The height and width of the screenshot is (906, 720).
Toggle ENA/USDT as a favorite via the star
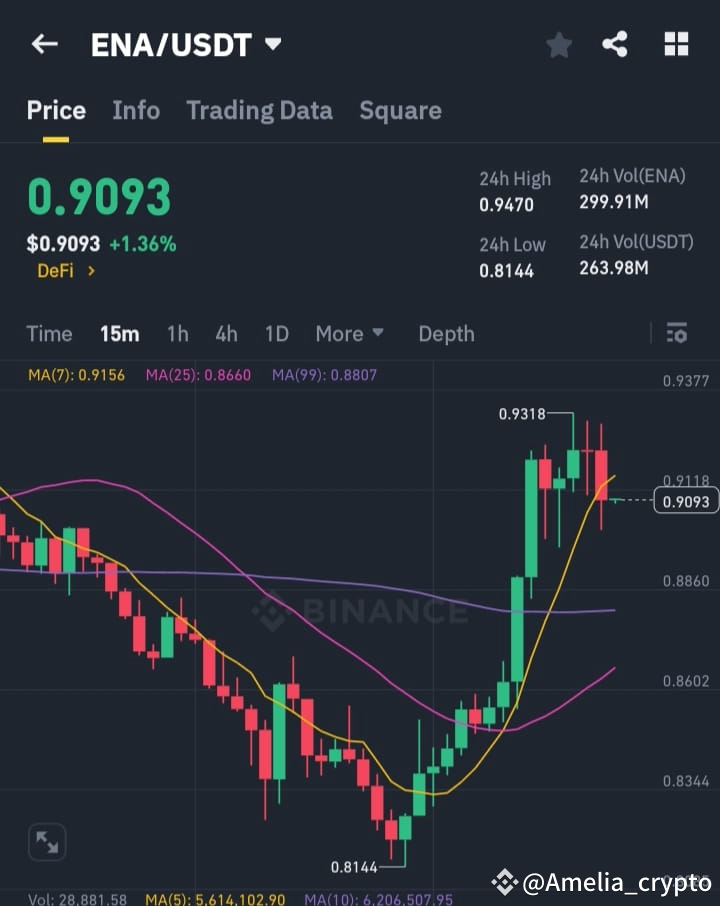point(558,44)
